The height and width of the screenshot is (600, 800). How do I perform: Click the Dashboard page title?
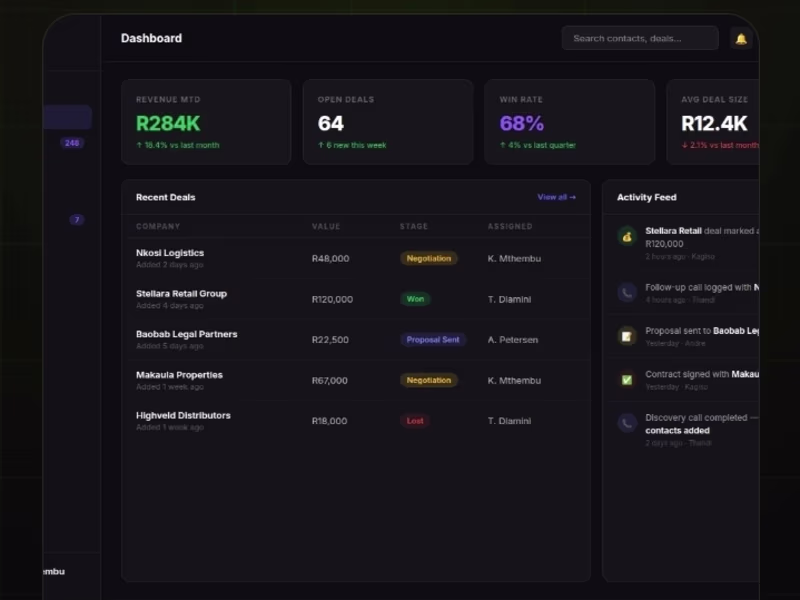[151, 38]
